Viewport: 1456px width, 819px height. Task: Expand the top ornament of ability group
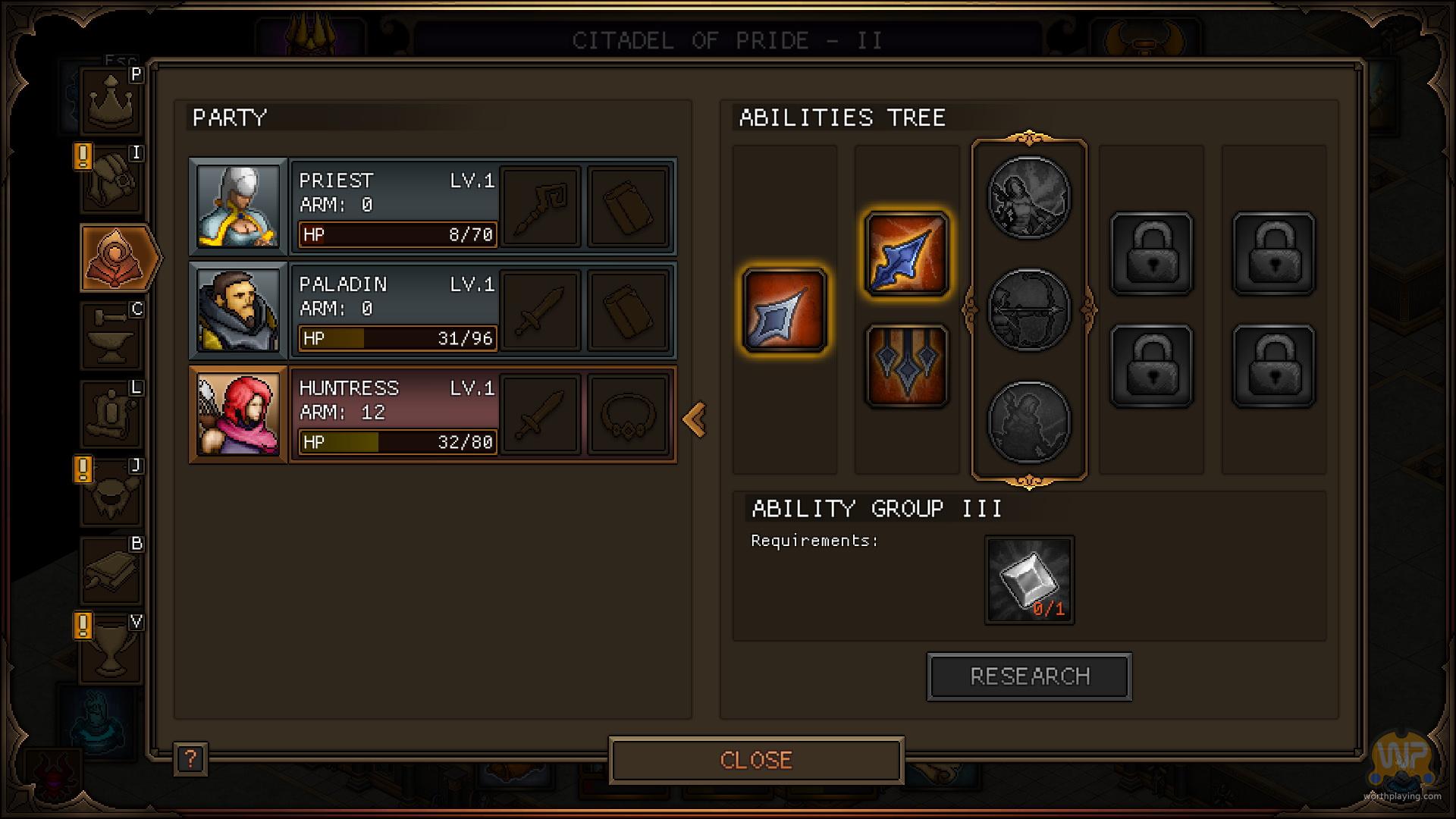coord(1029,138)
